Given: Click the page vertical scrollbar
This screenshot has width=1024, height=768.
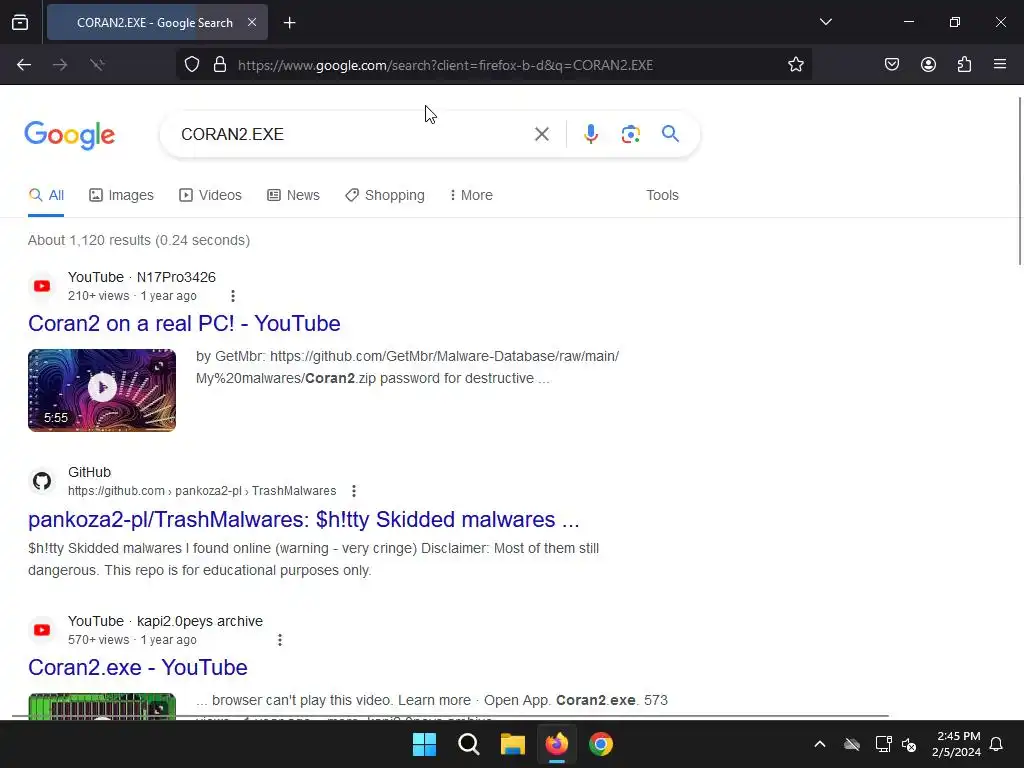Looking at the screenshot, I should (1020, 181).
